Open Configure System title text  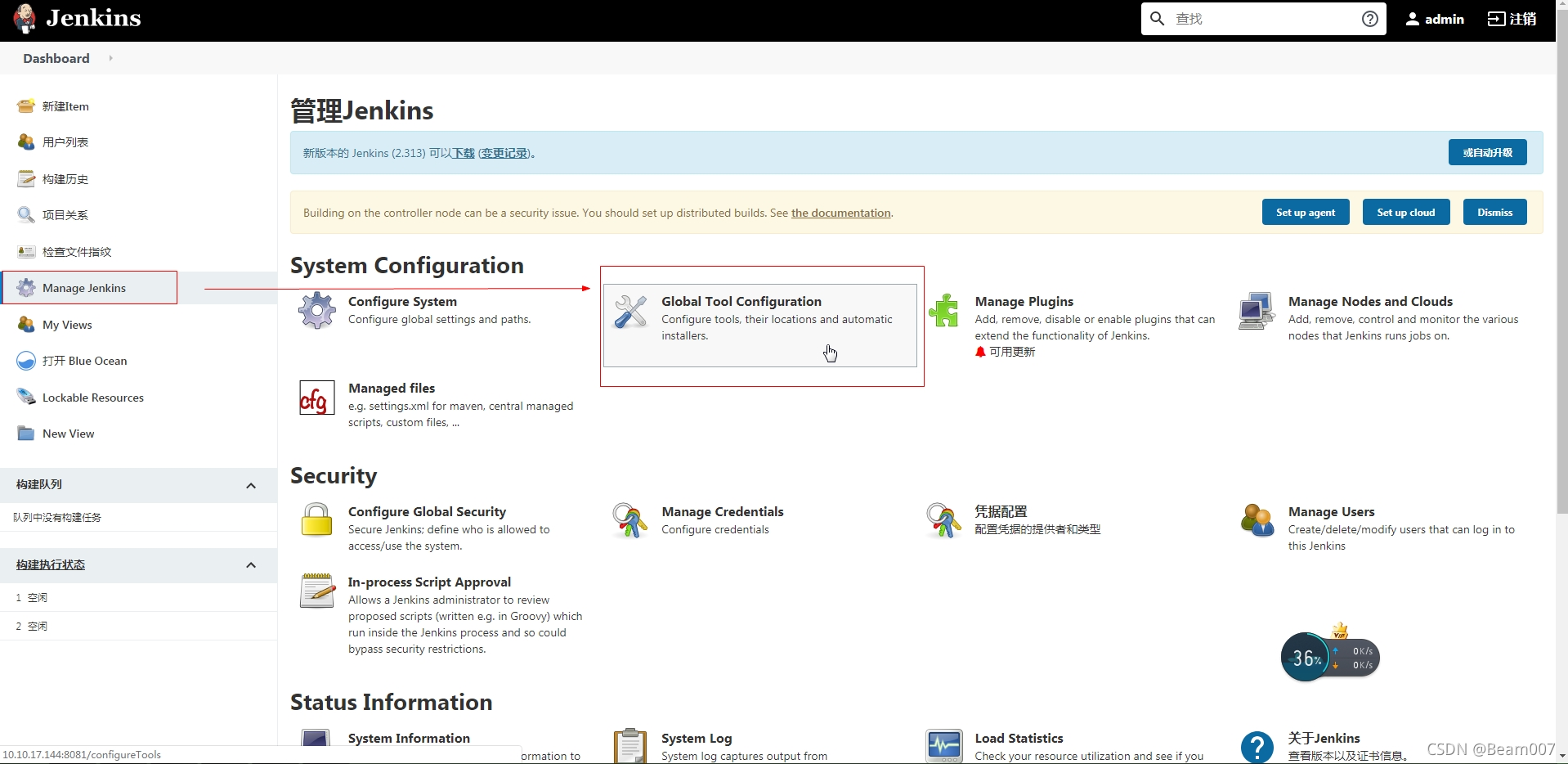(402, 301)
